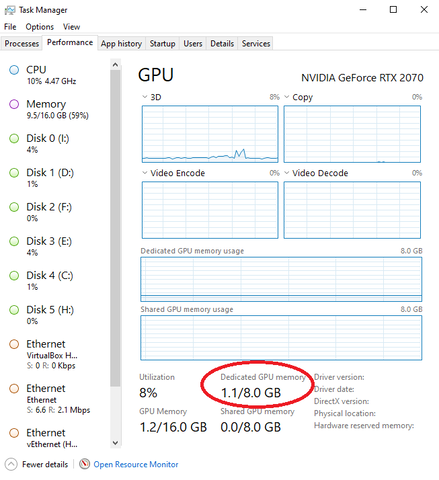Open the Copy engine dropdown chevron
The width and height of the screenshot is (439, 480).
tap(286, 97)
